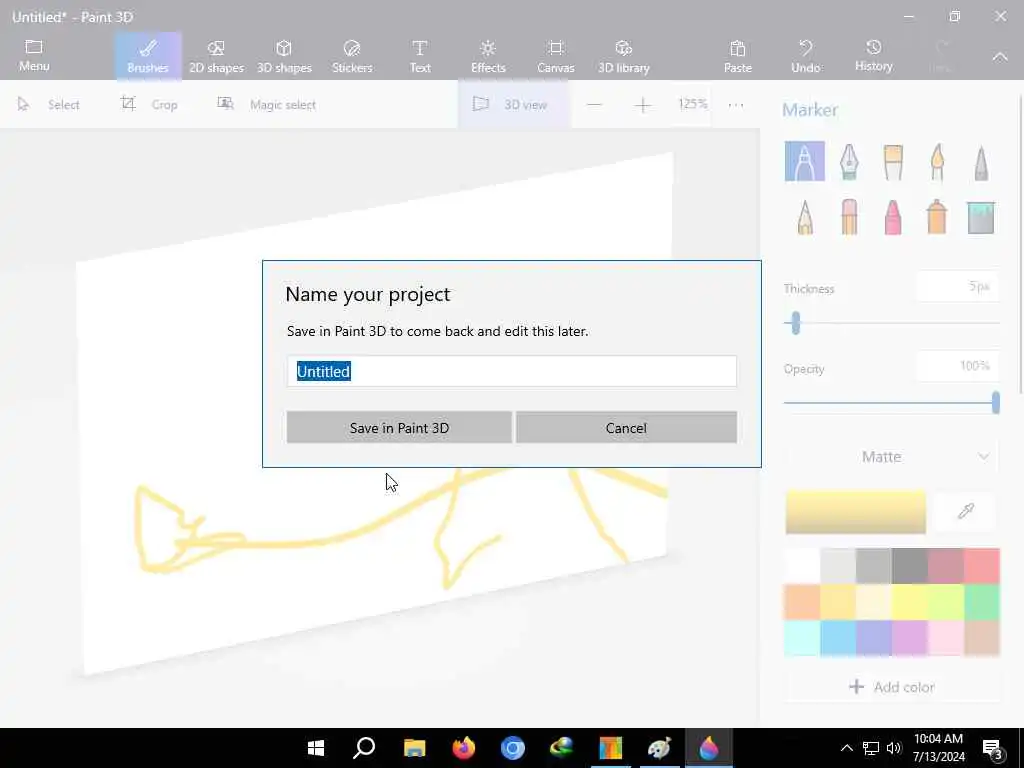This screenshot has width=1024, height=768.
Task: Open the Windows Start menu
Action: 316,748
